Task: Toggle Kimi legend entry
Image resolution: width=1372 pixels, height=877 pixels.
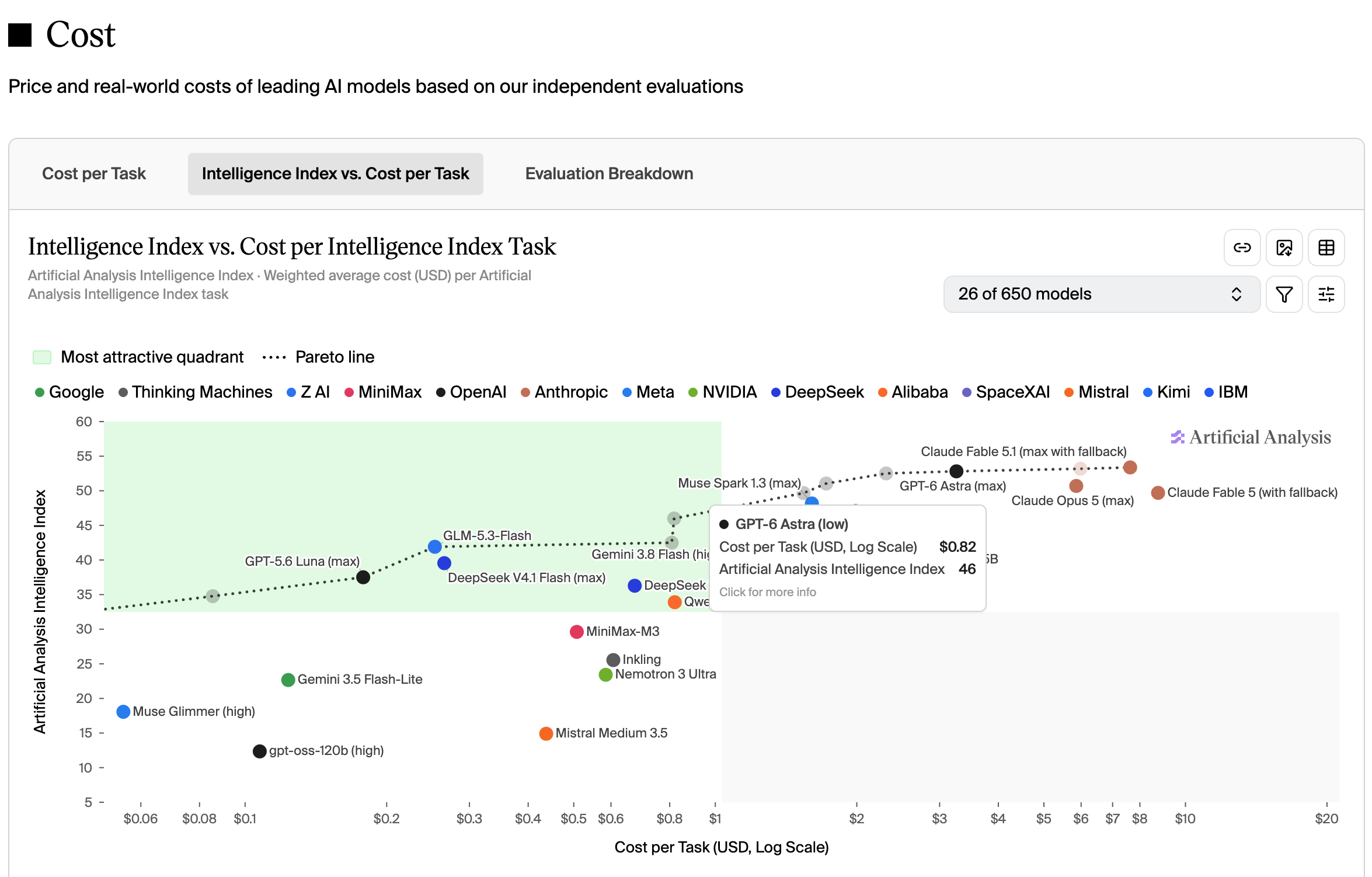Action: click(x=1166, y=392)
